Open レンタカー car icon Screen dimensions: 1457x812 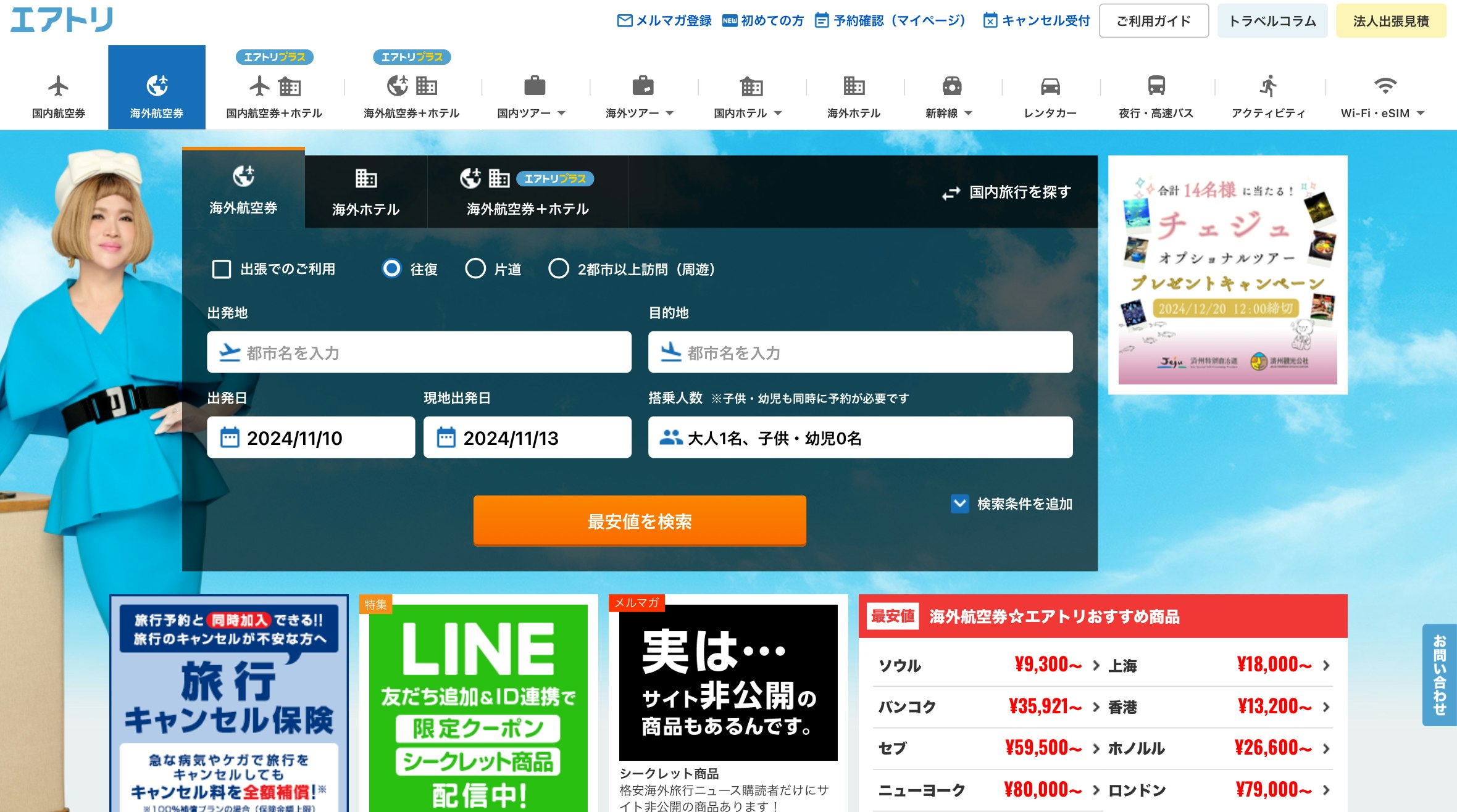pos(1050,86)
